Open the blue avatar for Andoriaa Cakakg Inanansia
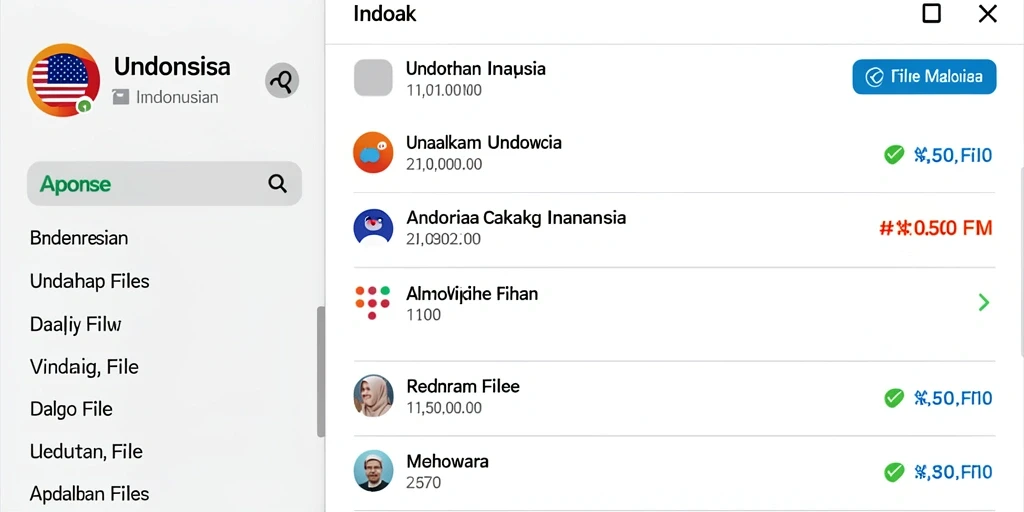Viewport: 1024px width, 512px height. (x=373, y=228)
